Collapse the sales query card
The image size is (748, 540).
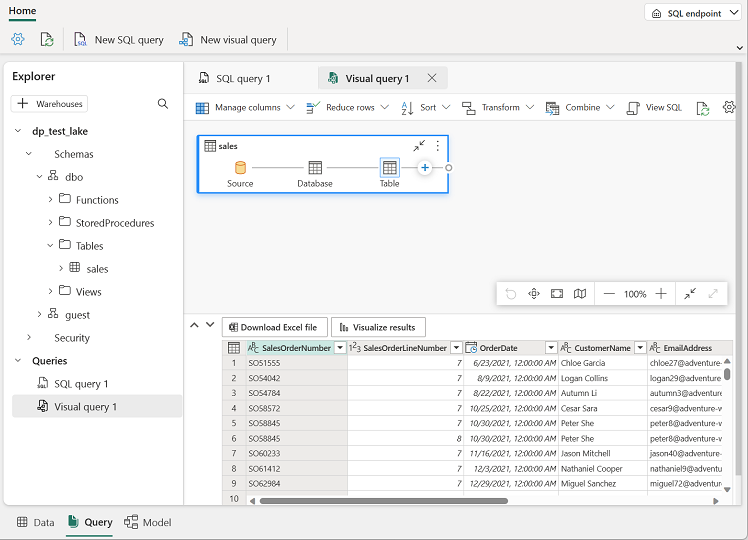[419, 145]
